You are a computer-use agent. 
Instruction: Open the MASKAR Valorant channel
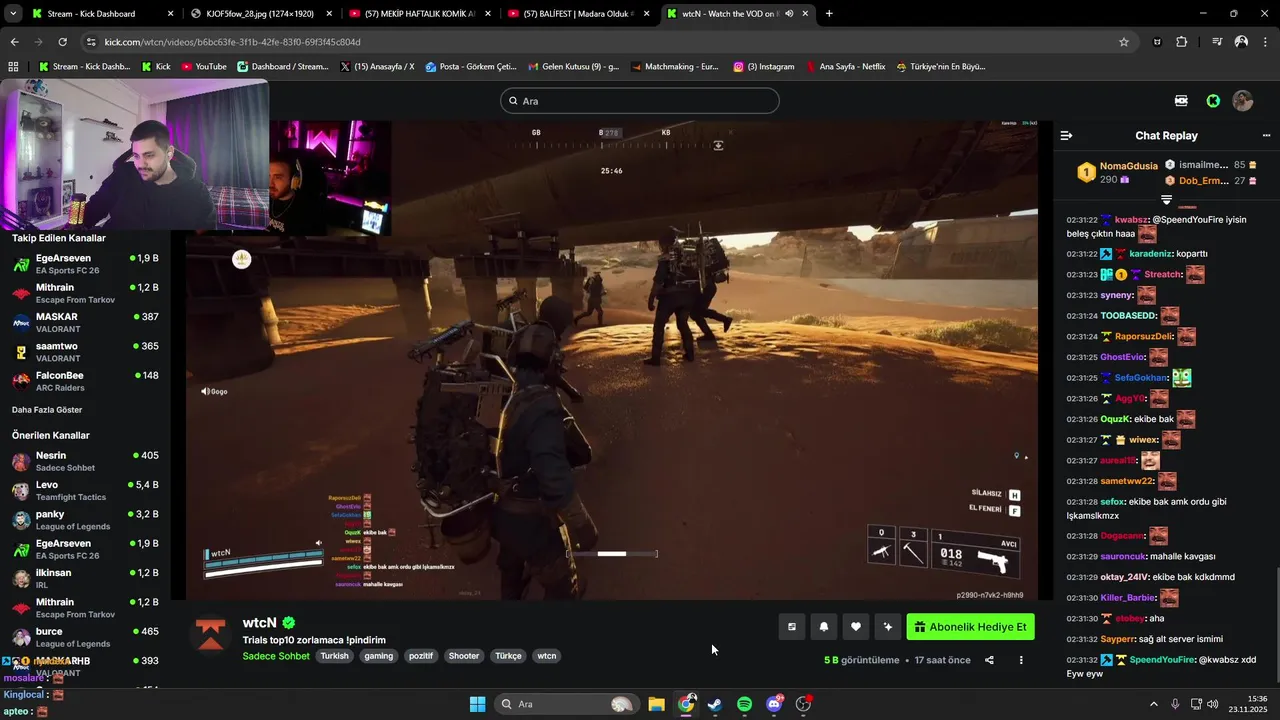pyautogui.click(x=85, y=322)
